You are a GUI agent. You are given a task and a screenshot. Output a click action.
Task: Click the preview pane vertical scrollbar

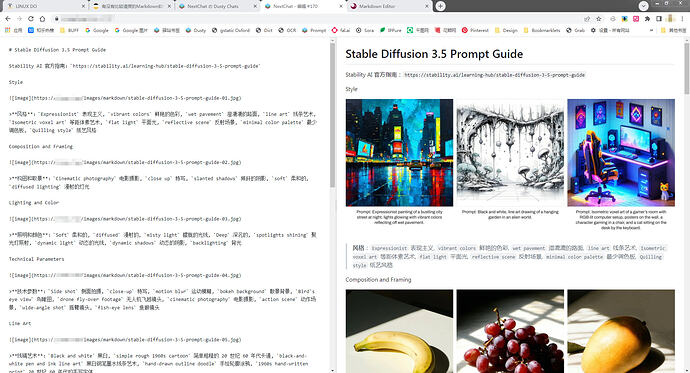coord(686,68)
